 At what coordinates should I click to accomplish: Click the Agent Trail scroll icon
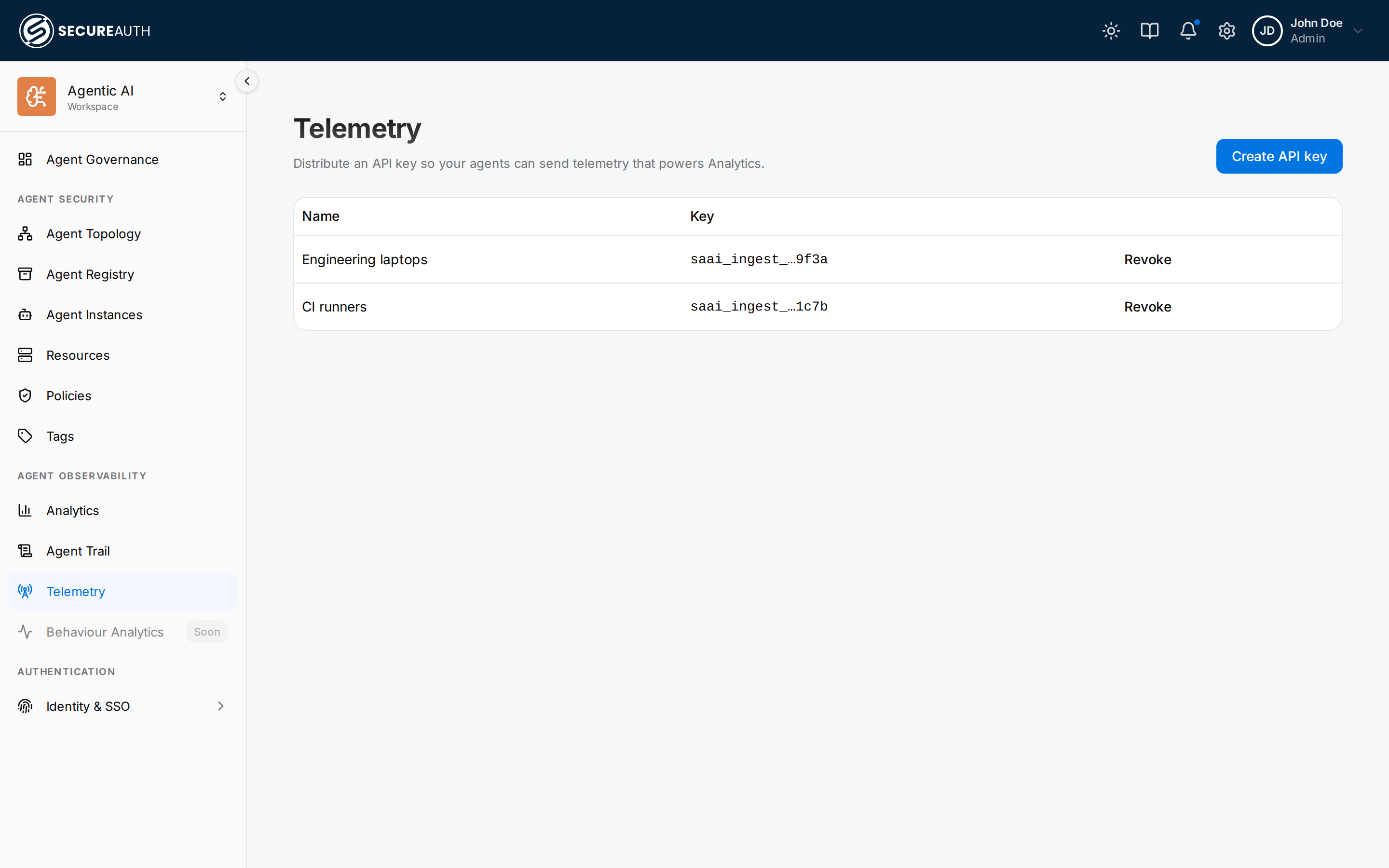pos(25,551)
